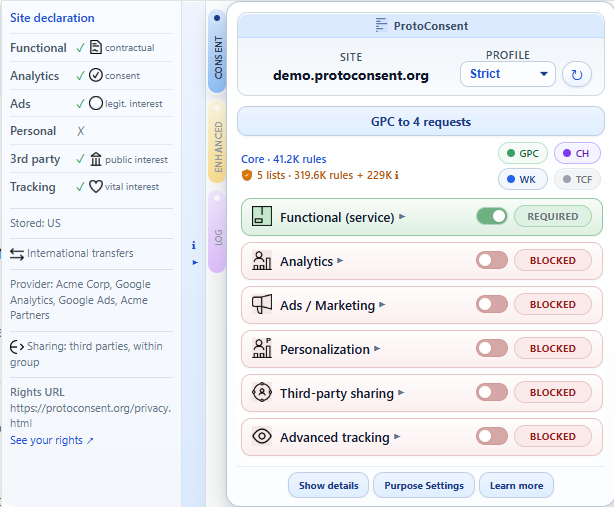Enable the Ads / Marketing toggle
This screenshot has height=507, width=614.
492,304
